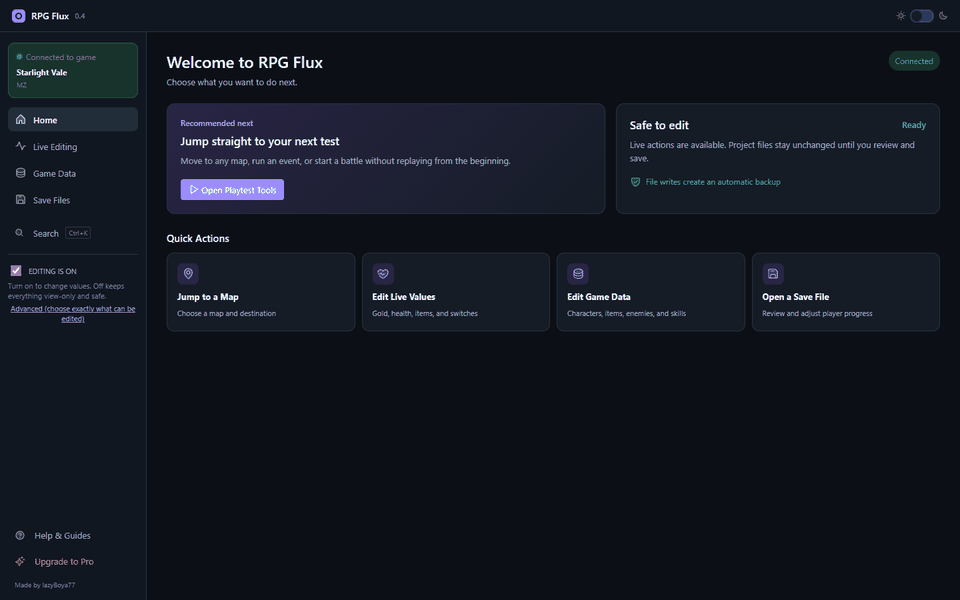Click the moon dark-mode icon
Viewport: 960px width, 600px height.
[x=943, y=16]
